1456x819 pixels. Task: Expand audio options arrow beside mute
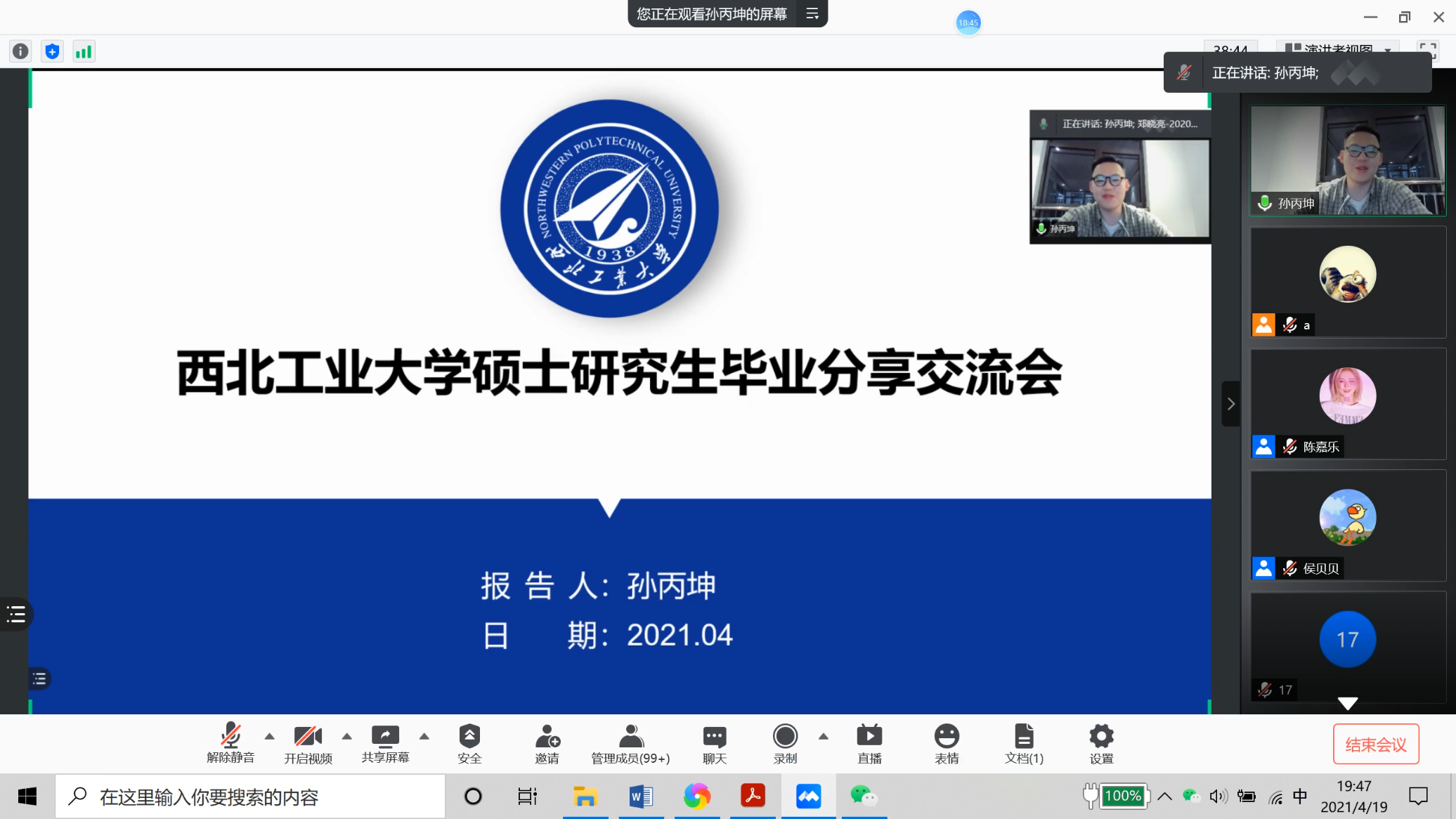pos(270,736)
